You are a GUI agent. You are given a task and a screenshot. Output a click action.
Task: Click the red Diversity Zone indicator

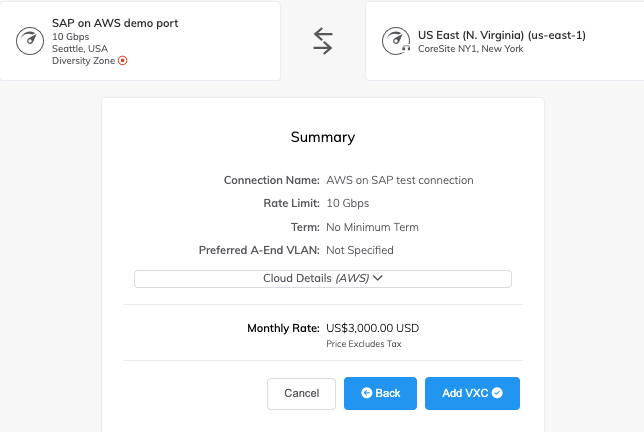pyautogui.click(x=122, y=61)
